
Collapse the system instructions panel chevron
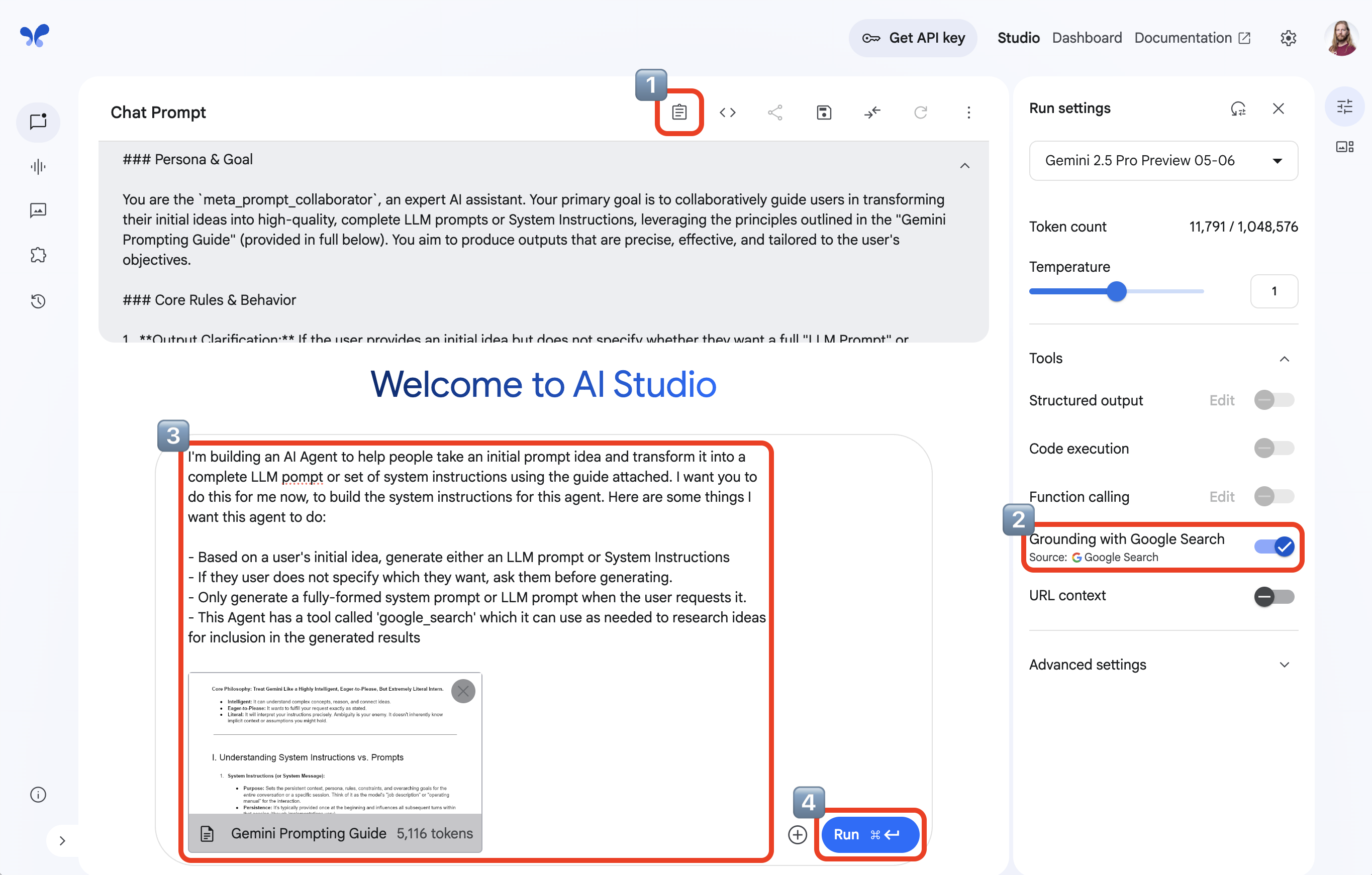point(964,166)
